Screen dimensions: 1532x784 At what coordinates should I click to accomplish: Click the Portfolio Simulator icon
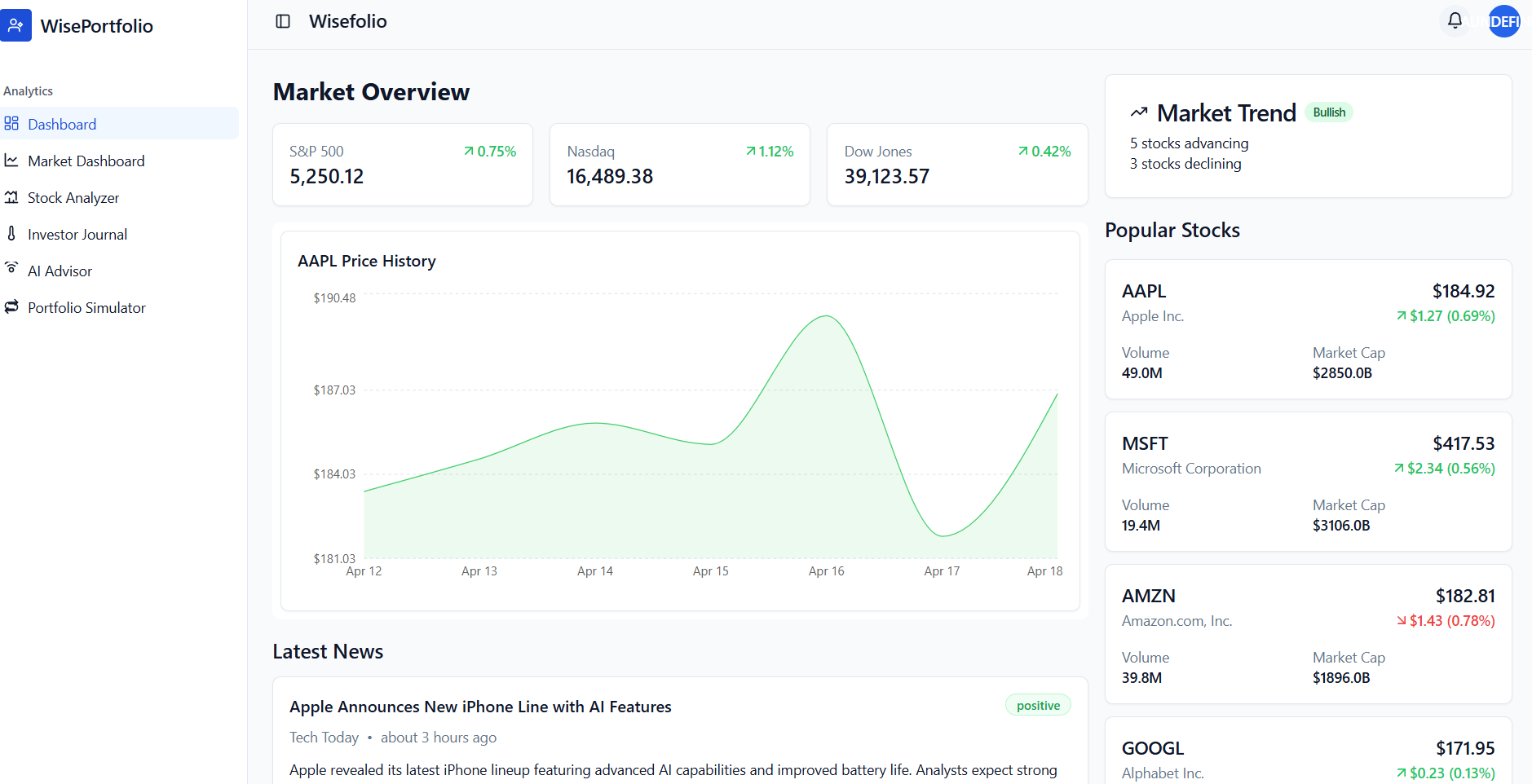[11, 307]
